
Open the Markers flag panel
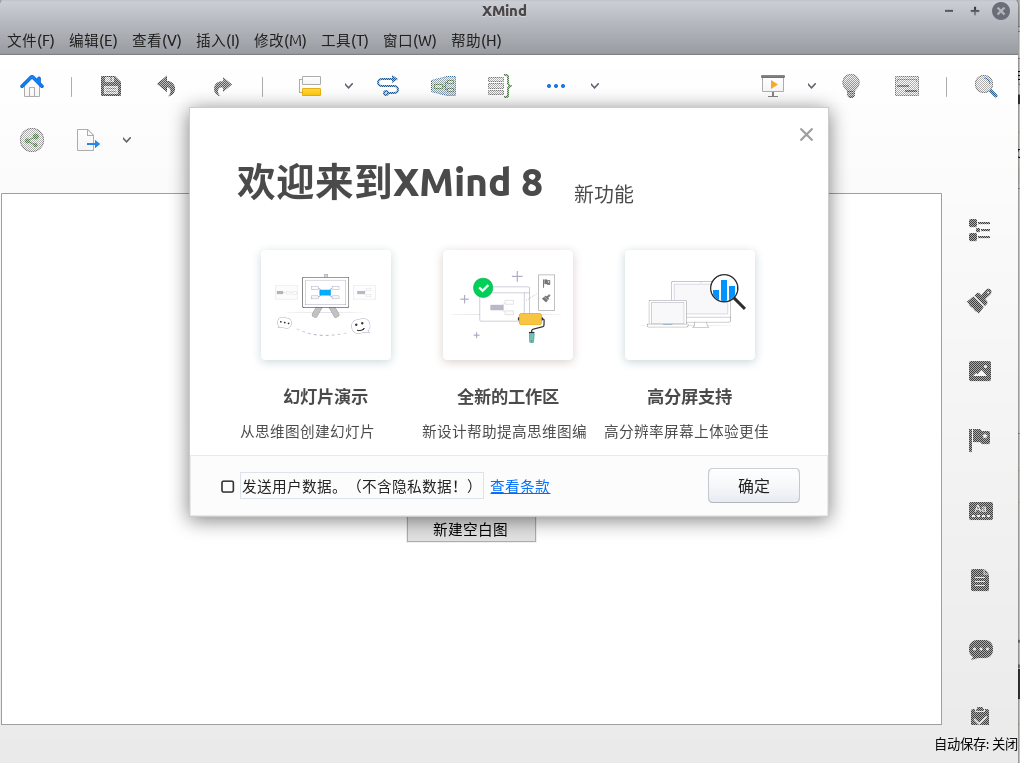pyautogui.click(x=980, y=440)
